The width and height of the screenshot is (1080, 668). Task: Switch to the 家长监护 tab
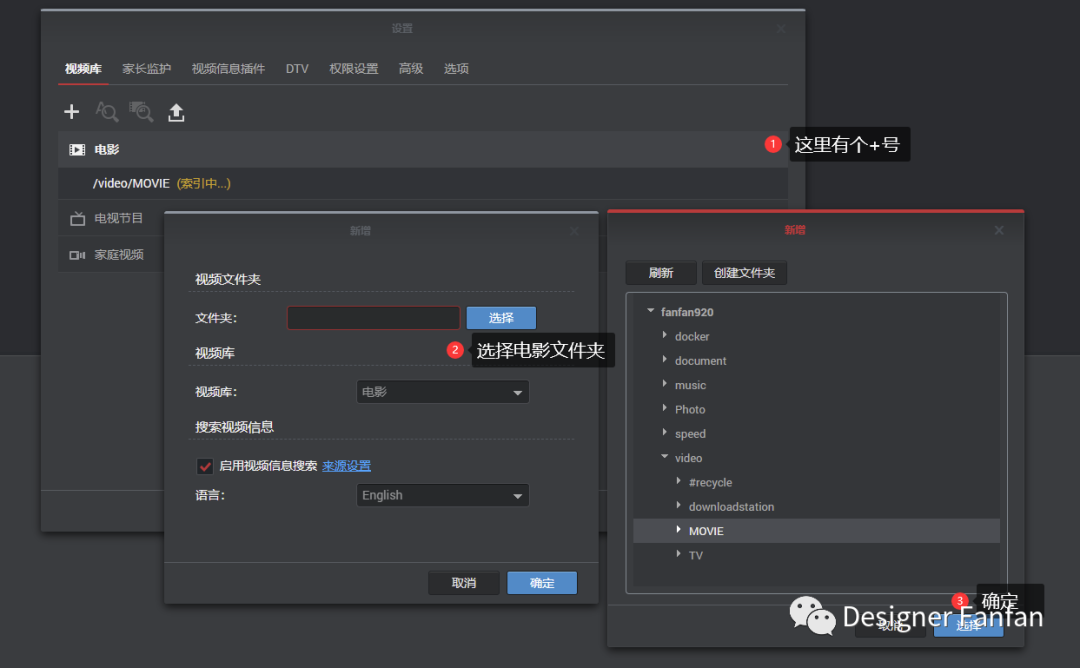coord(146,68)
